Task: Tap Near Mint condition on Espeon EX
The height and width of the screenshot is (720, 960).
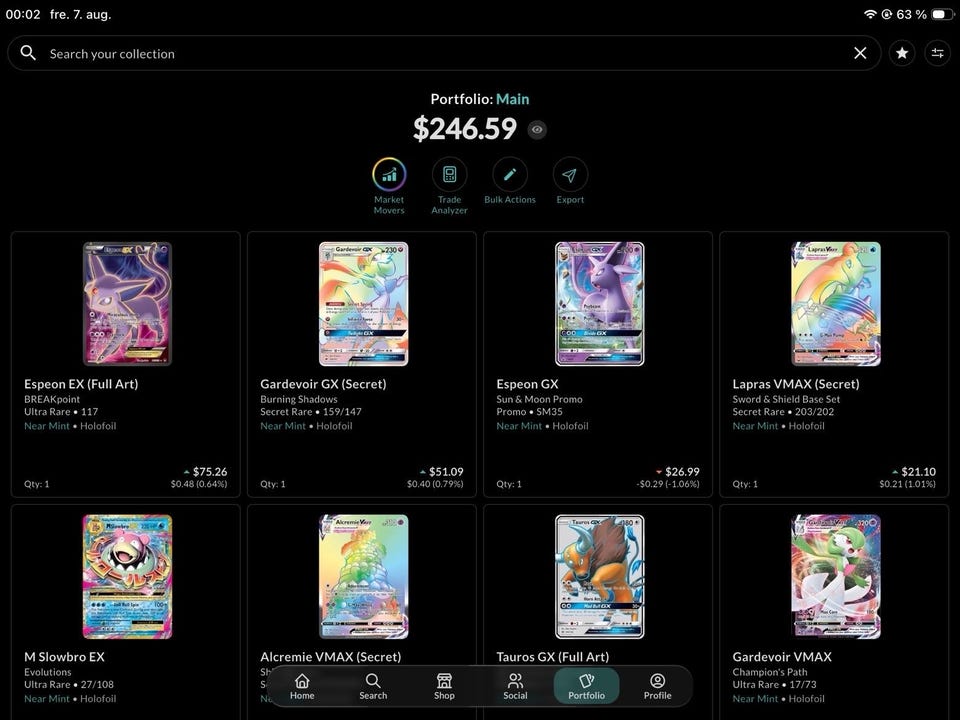Action: click(47, 426)
